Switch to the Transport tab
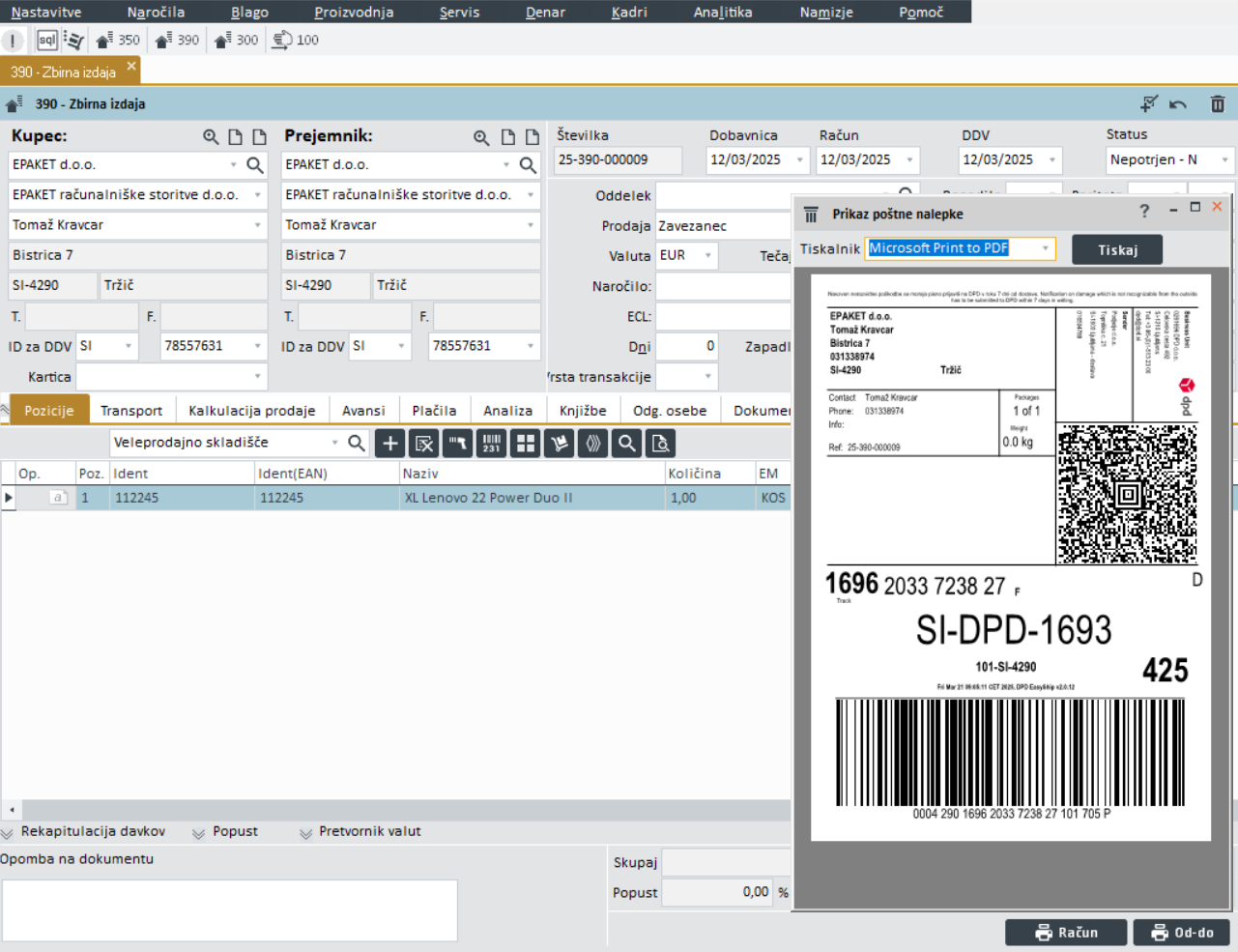 click(131, 411)
